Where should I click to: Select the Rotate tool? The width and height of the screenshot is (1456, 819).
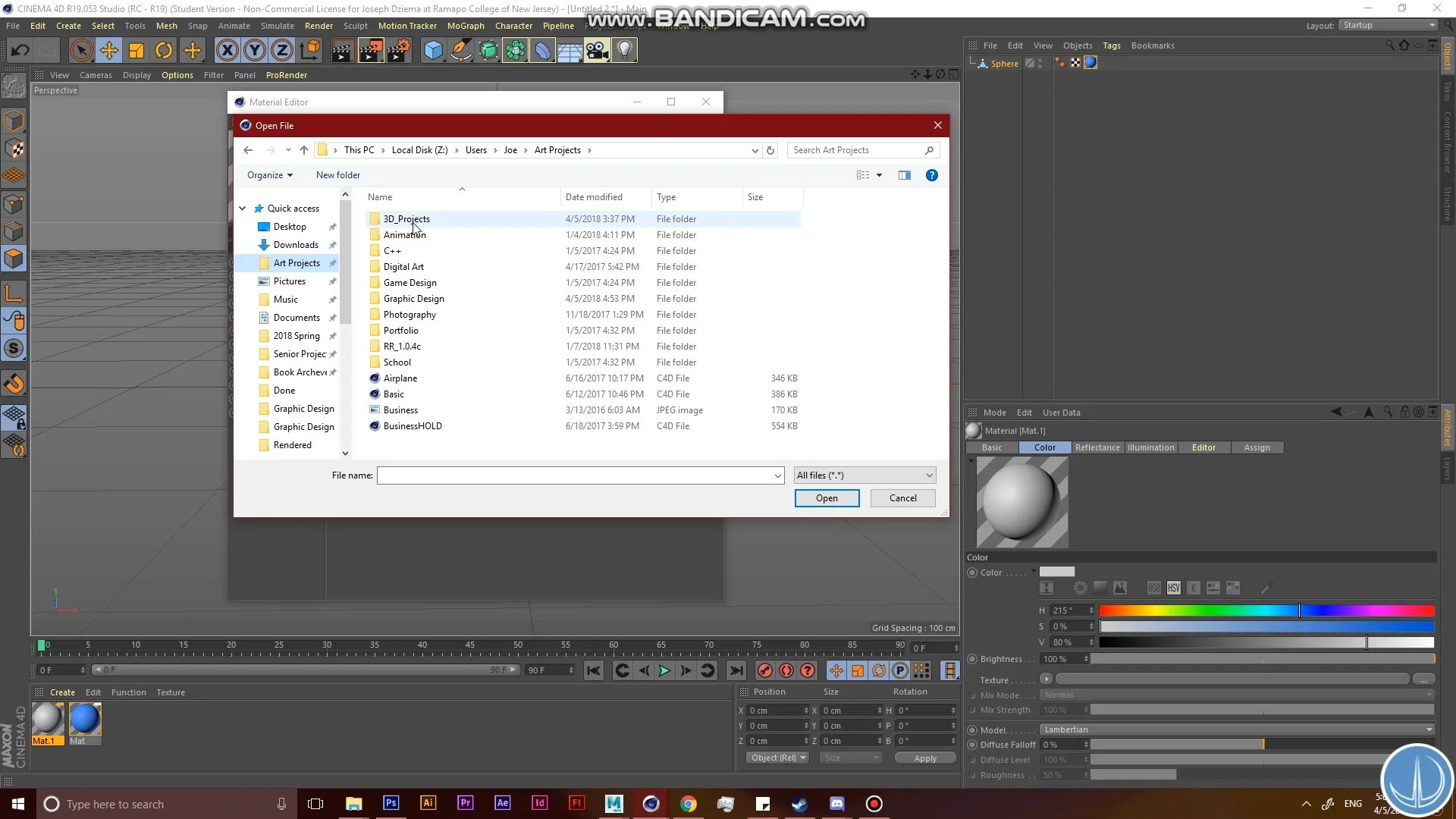click(164, 50)
